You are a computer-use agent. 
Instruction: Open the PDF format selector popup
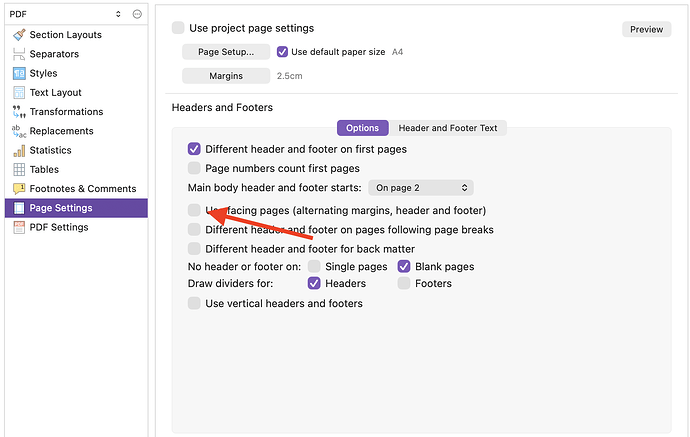click(x=66, y=14)
